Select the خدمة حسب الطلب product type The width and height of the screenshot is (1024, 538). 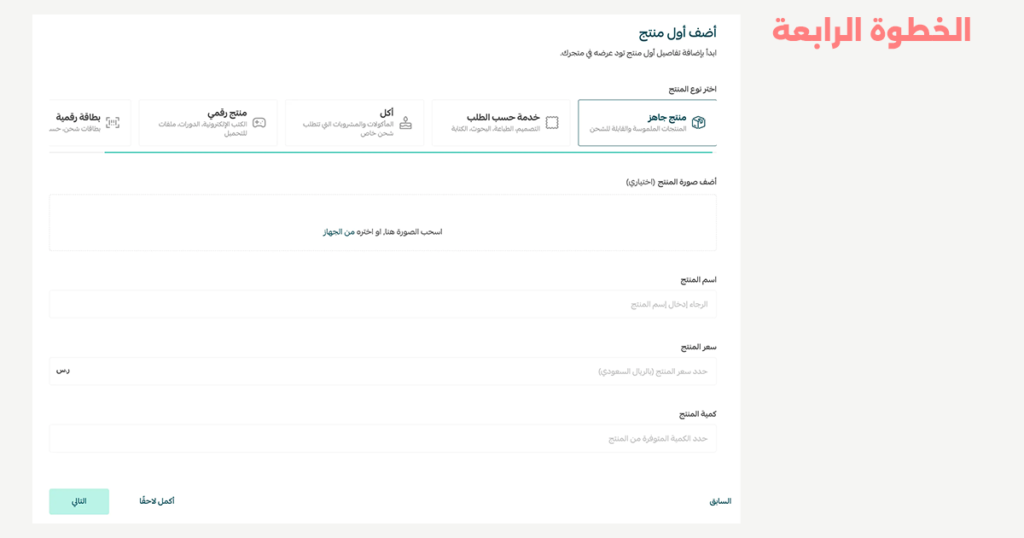[501, 123]
